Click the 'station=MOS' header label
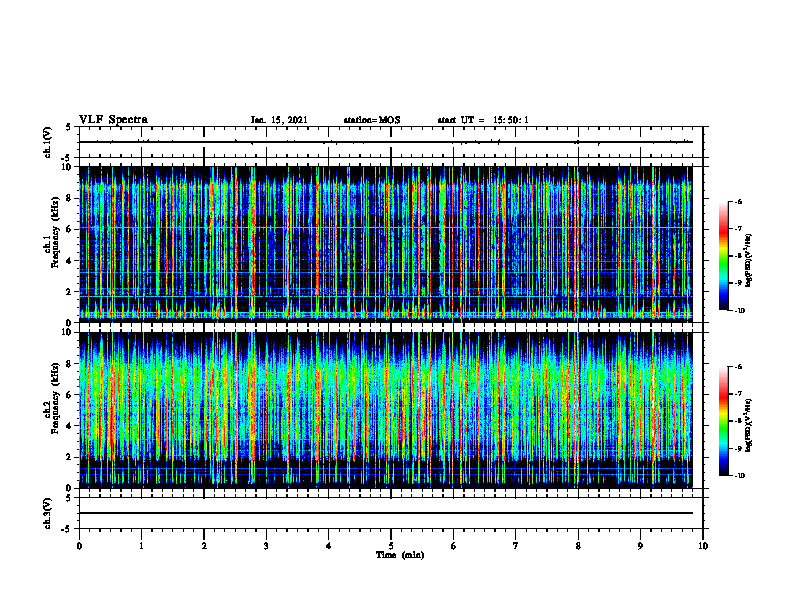Screen dimensions: 792x612 [372, 120]
